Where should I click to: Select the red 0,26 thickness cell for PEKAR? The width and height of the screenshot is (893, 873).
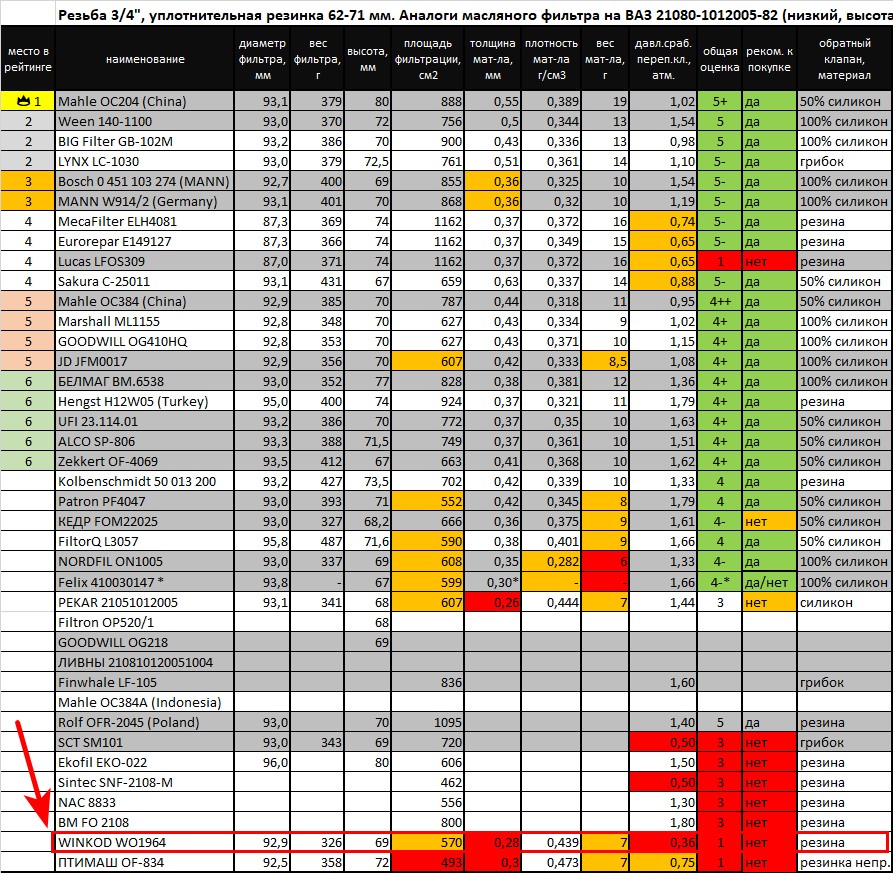click(491, 602)
